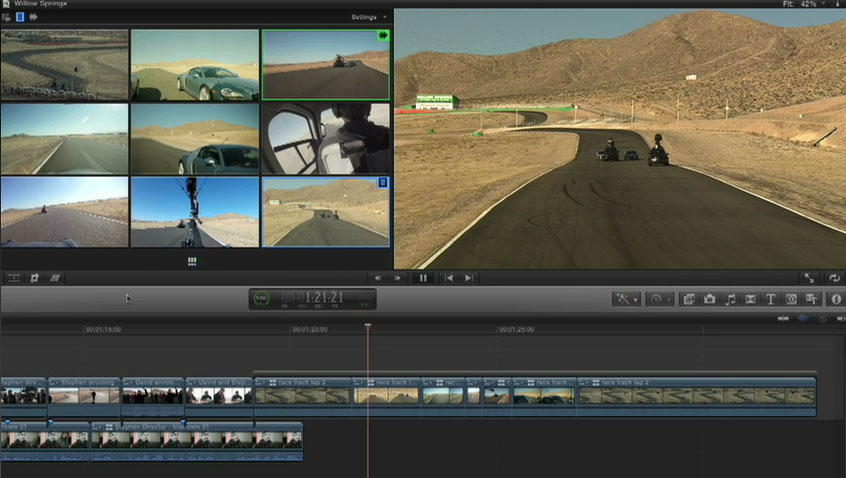This screenshot has width=846, height=478.
Task: Pause playback in the viewer
Action: coord(423,278)
